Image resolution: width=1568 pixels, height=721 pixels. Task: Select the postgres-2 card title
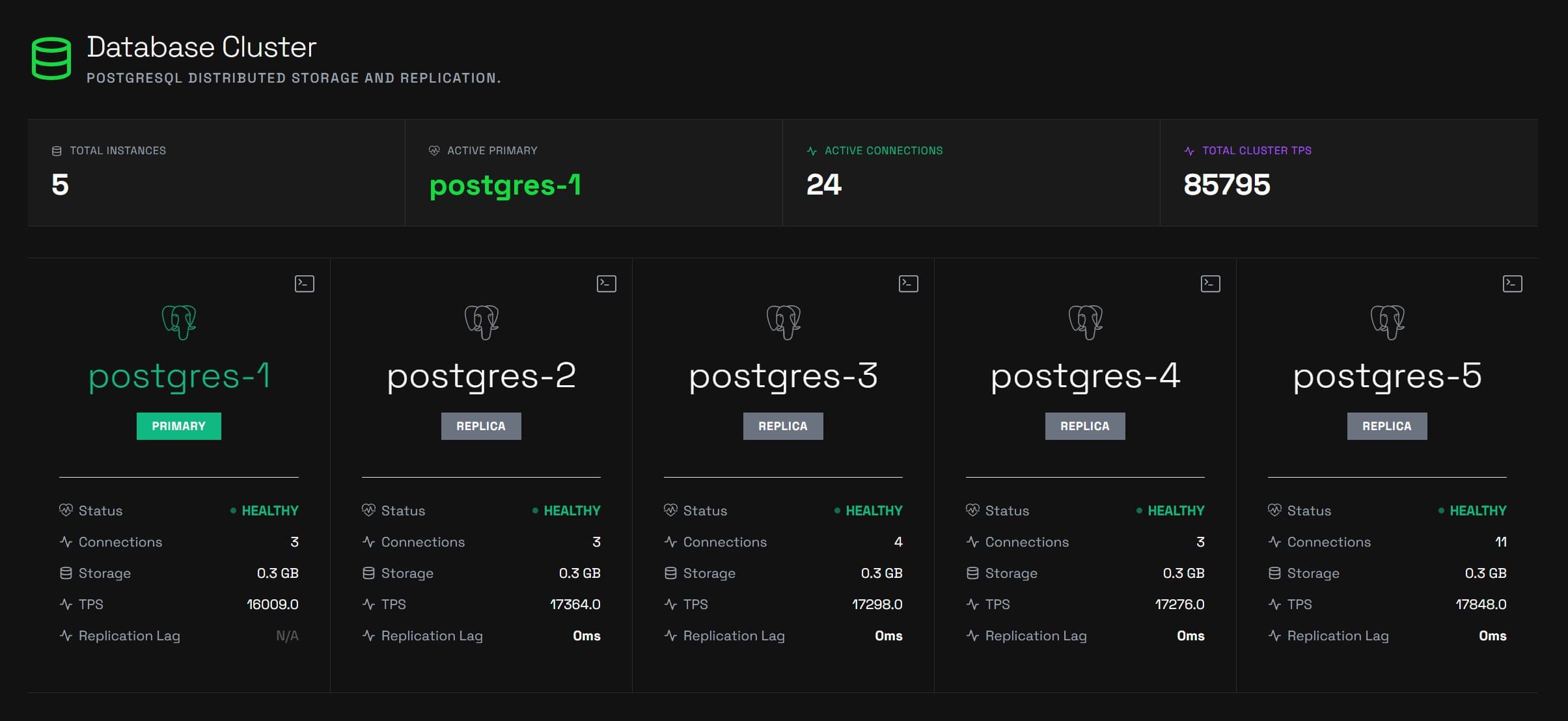(481, 377)
